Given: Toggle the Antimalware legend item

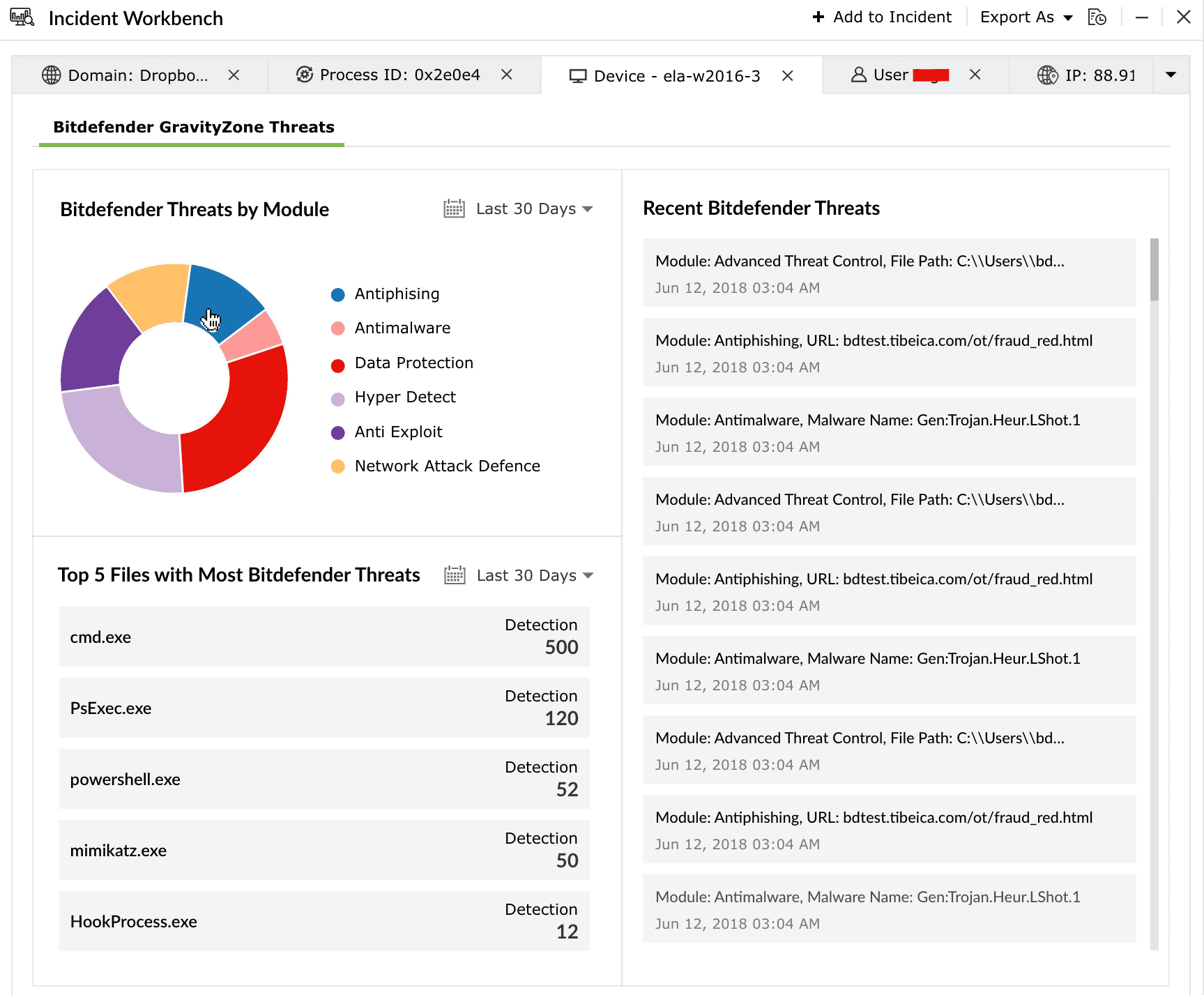Looking at the screenshot, I should point(390,328).
